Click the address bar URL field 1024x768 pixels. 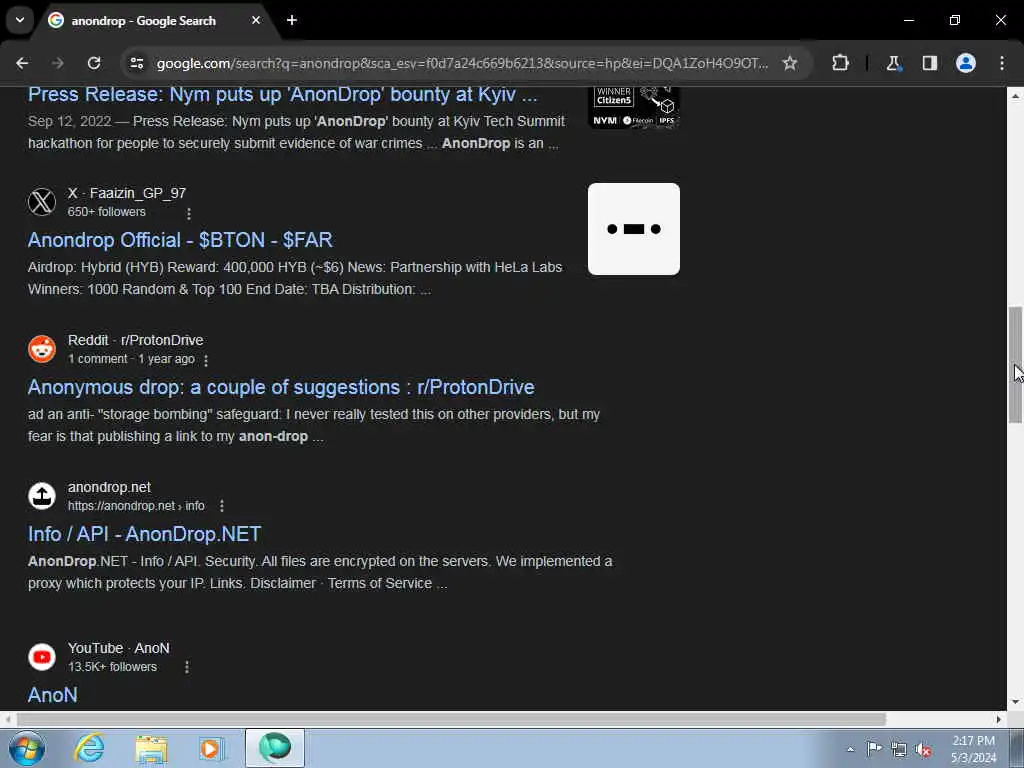[462, 63]
